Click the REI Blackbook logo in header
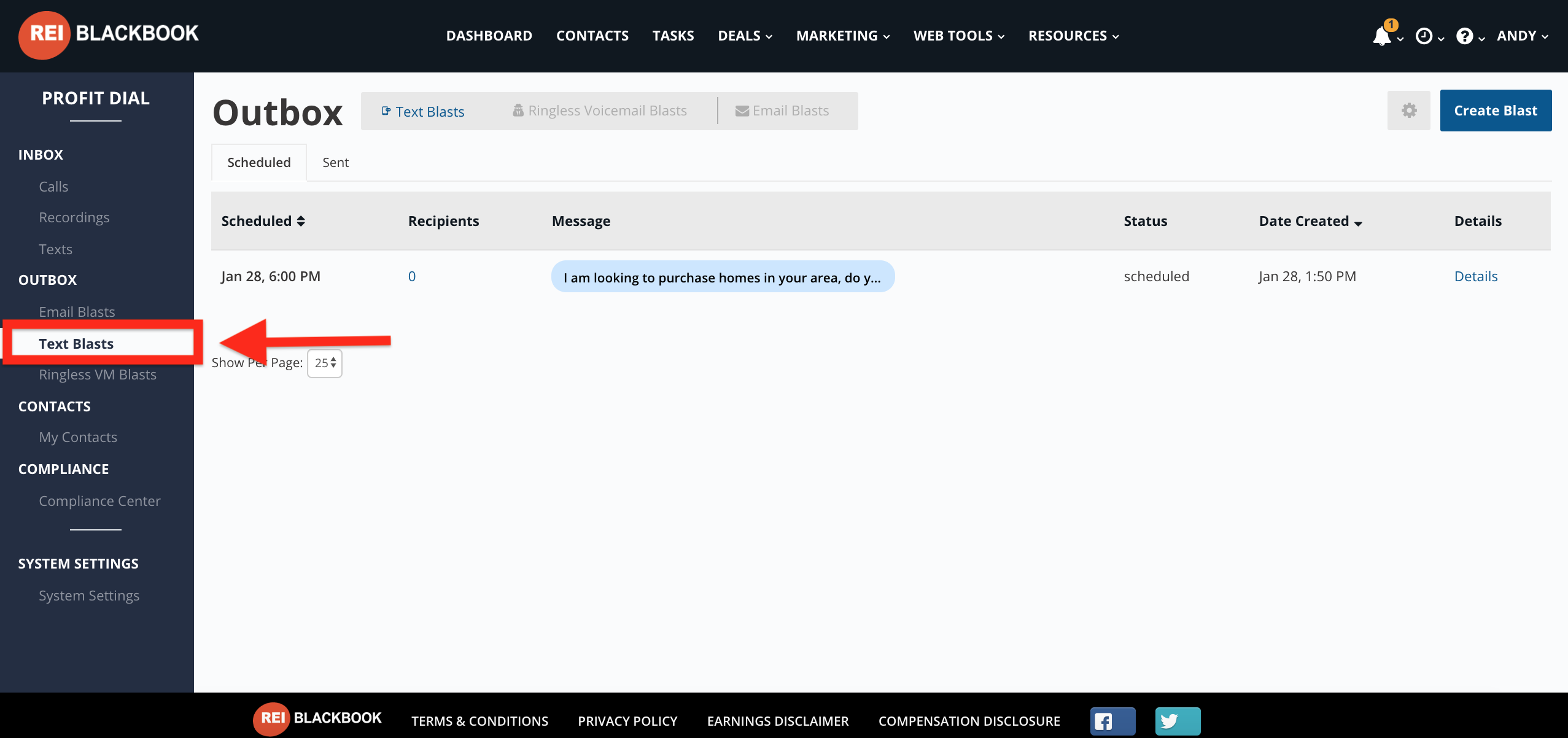The image size is (1568, 738). [x=109, y=34]
